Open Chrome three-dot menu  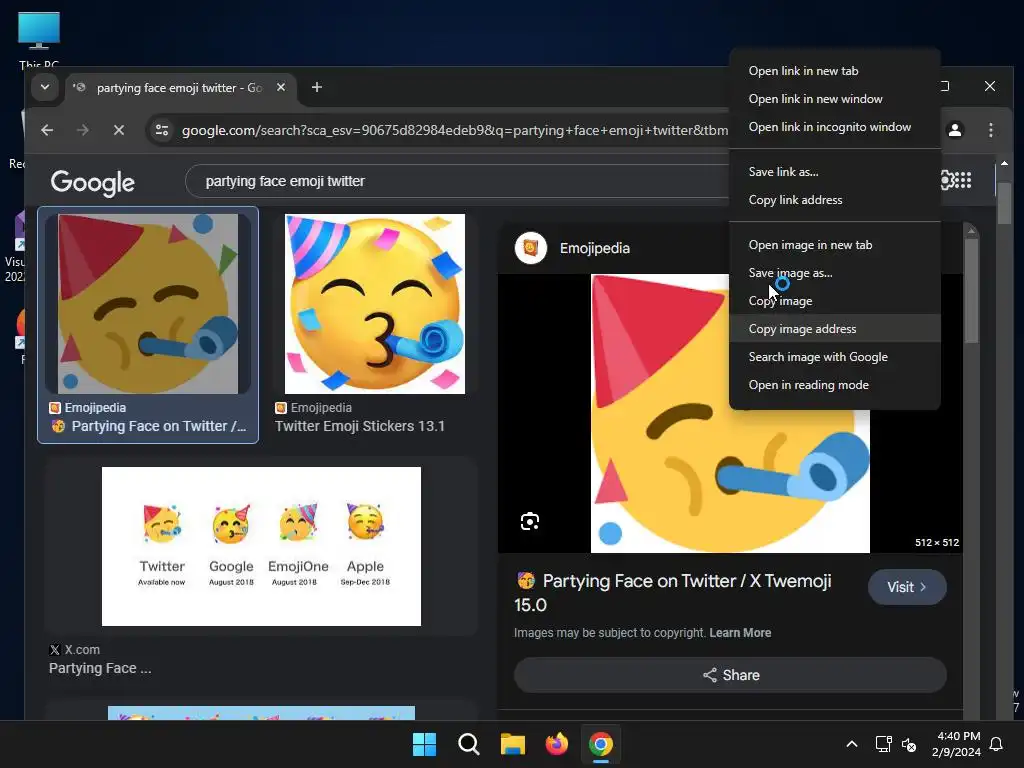coord(991,130)
